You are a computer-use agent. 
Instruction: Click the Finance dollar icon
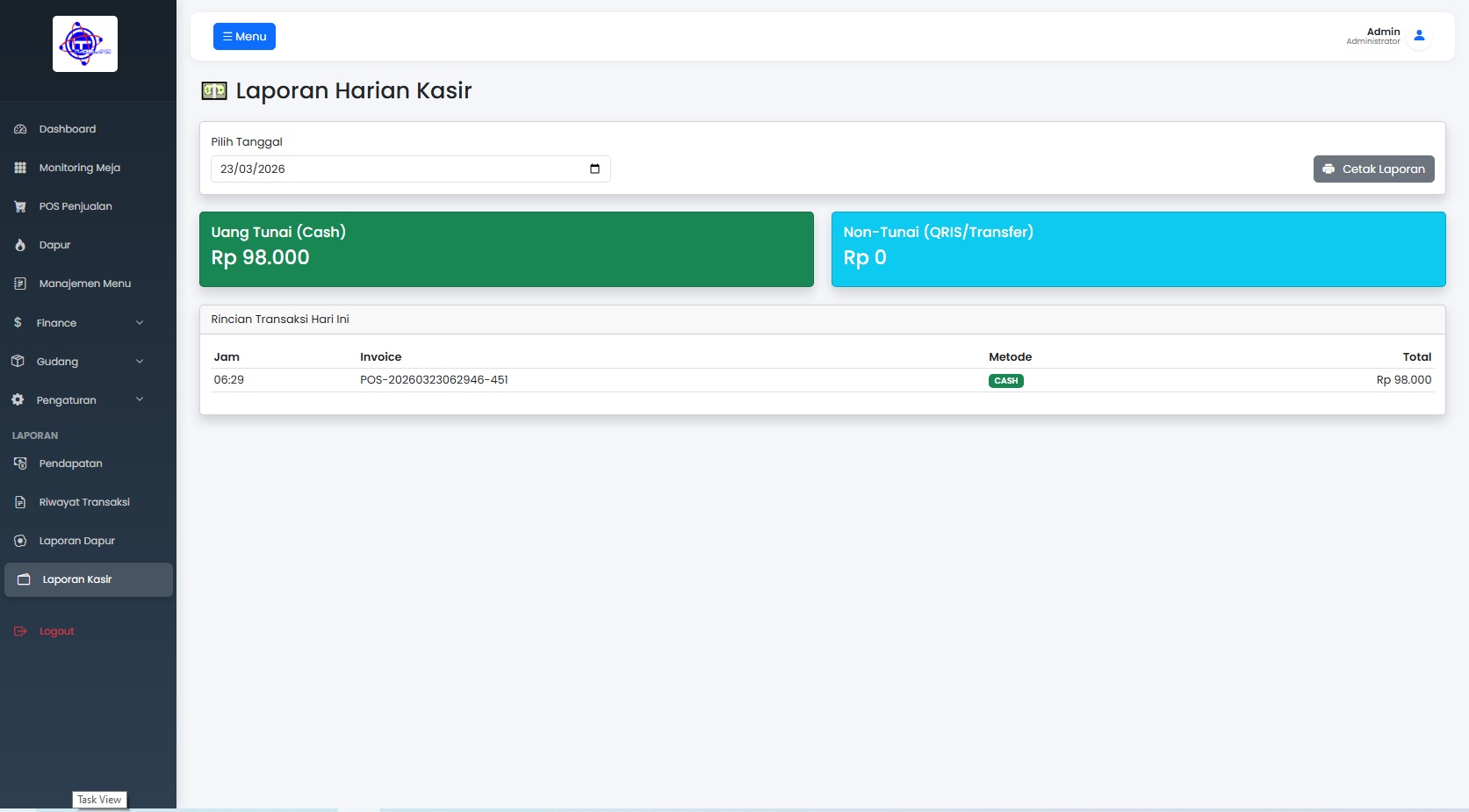tap(18, 322)
